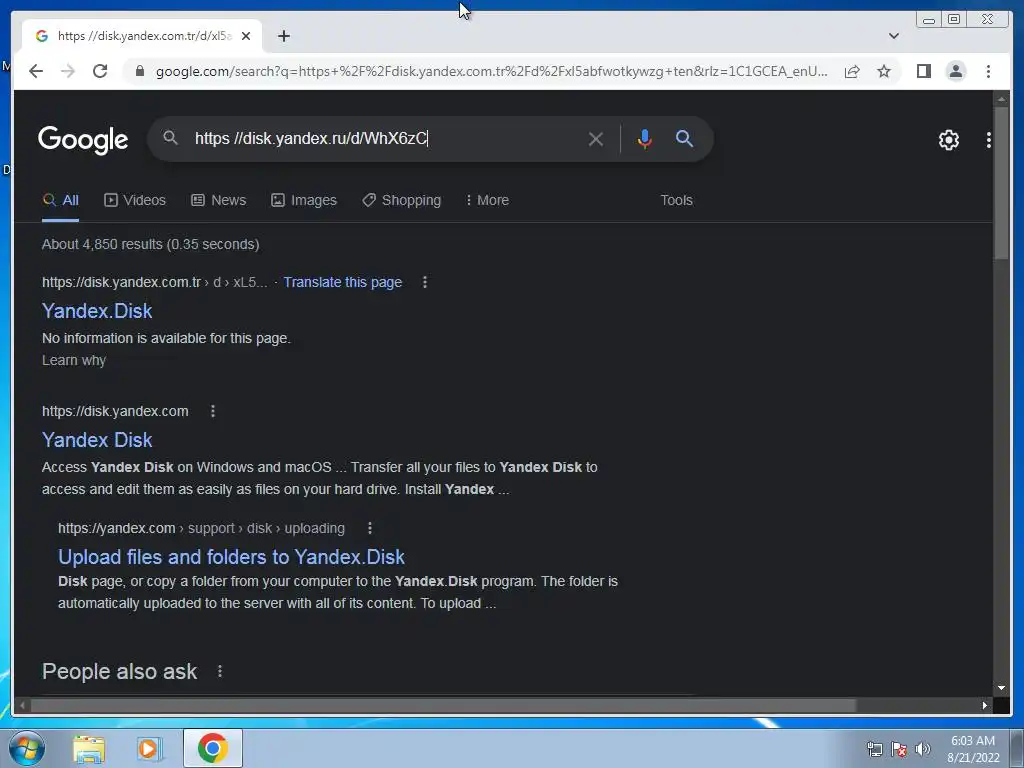Open People also ask options menu
The width and height of the screenshot is (1024, 768).
point(220,671)
